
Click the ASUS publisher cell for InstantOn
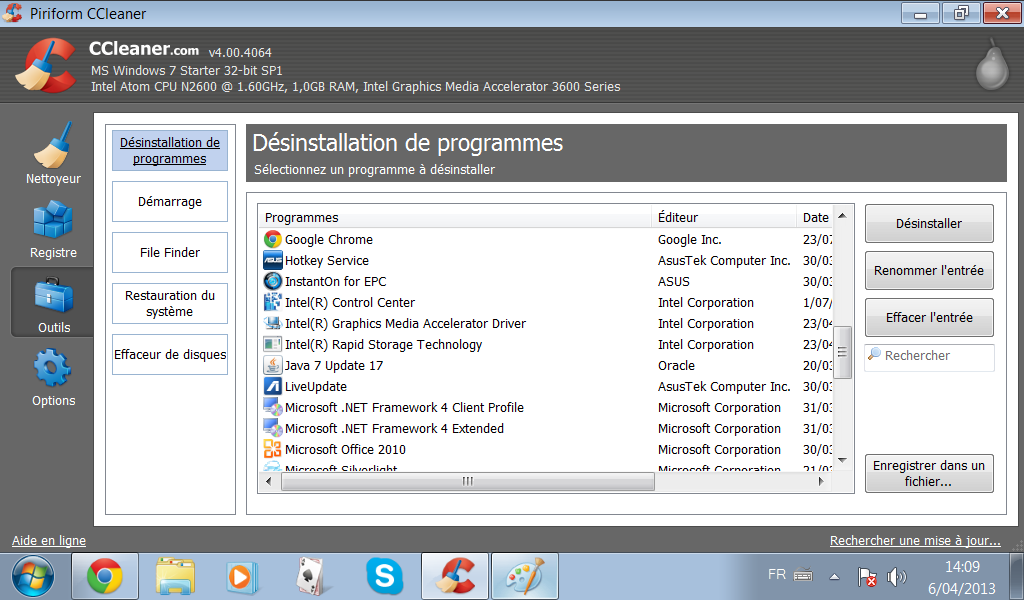pyautogui.click(x=673, y=281)
